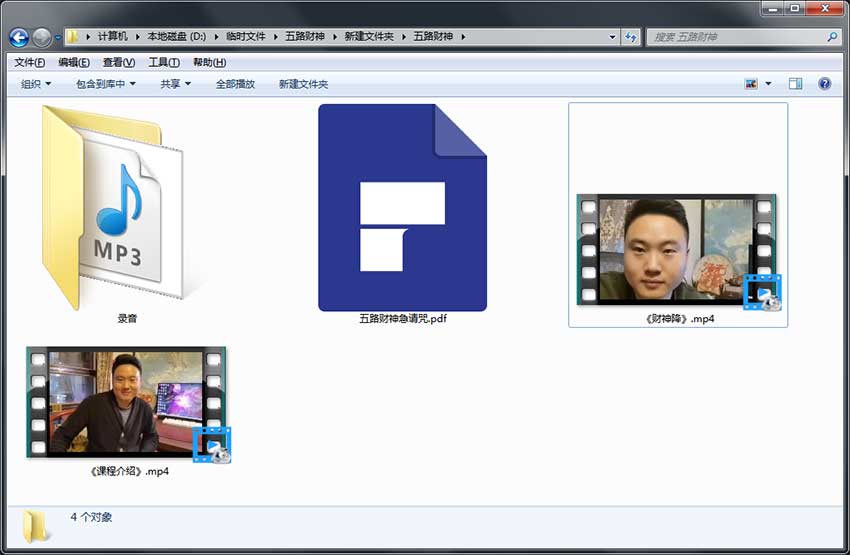
Task: Click the 新建文件夹 button
Action: coord(303,84)
